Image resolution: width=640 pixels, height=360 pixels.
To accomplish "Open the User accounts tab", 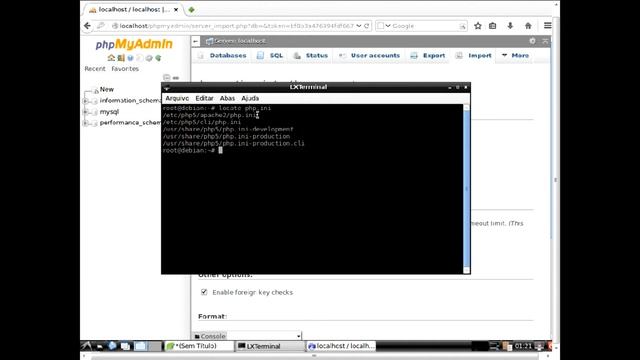I will [x=370, y=56].
